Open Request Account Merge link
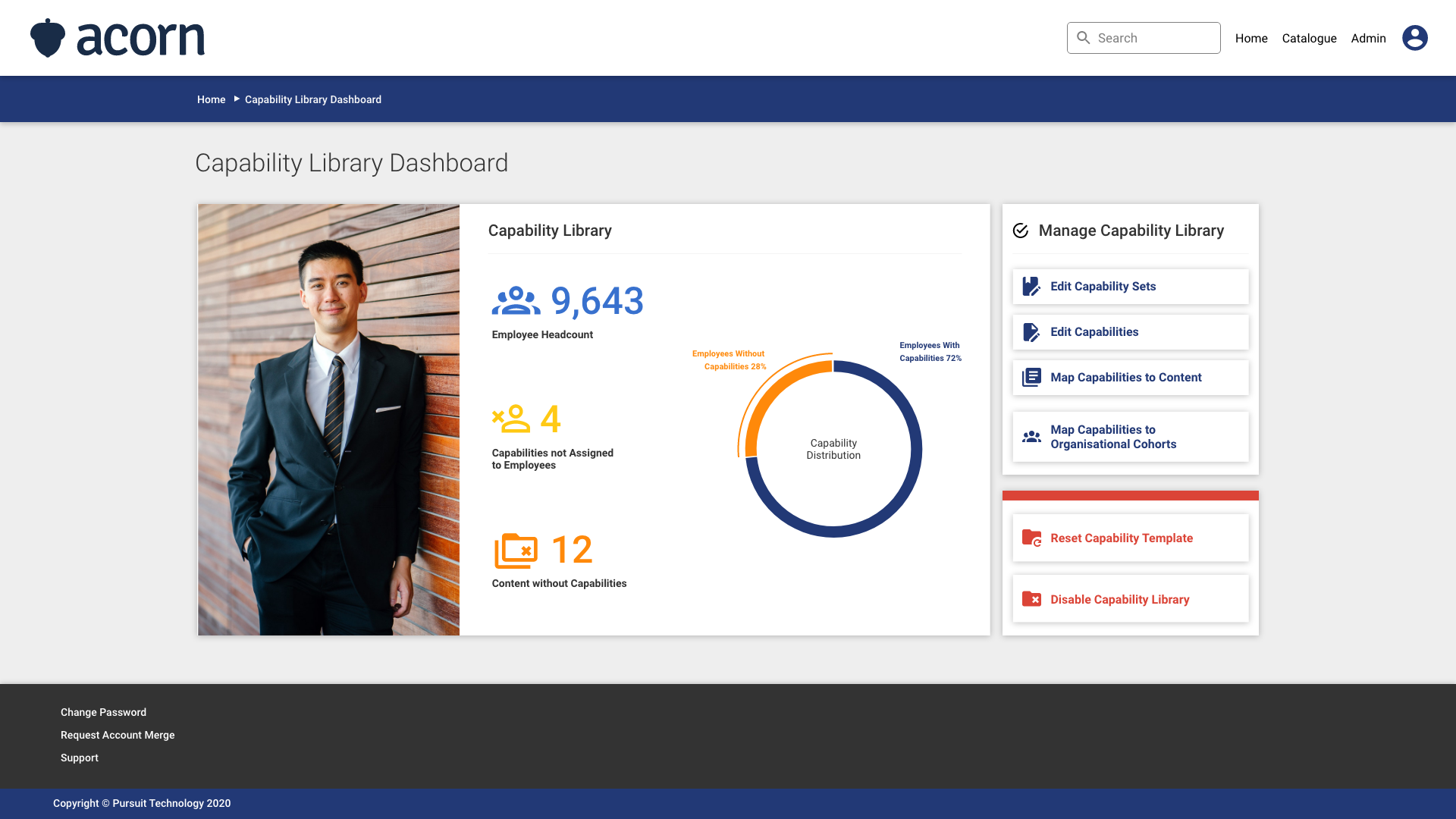The image size is (1456, 819). pos(118,735)
